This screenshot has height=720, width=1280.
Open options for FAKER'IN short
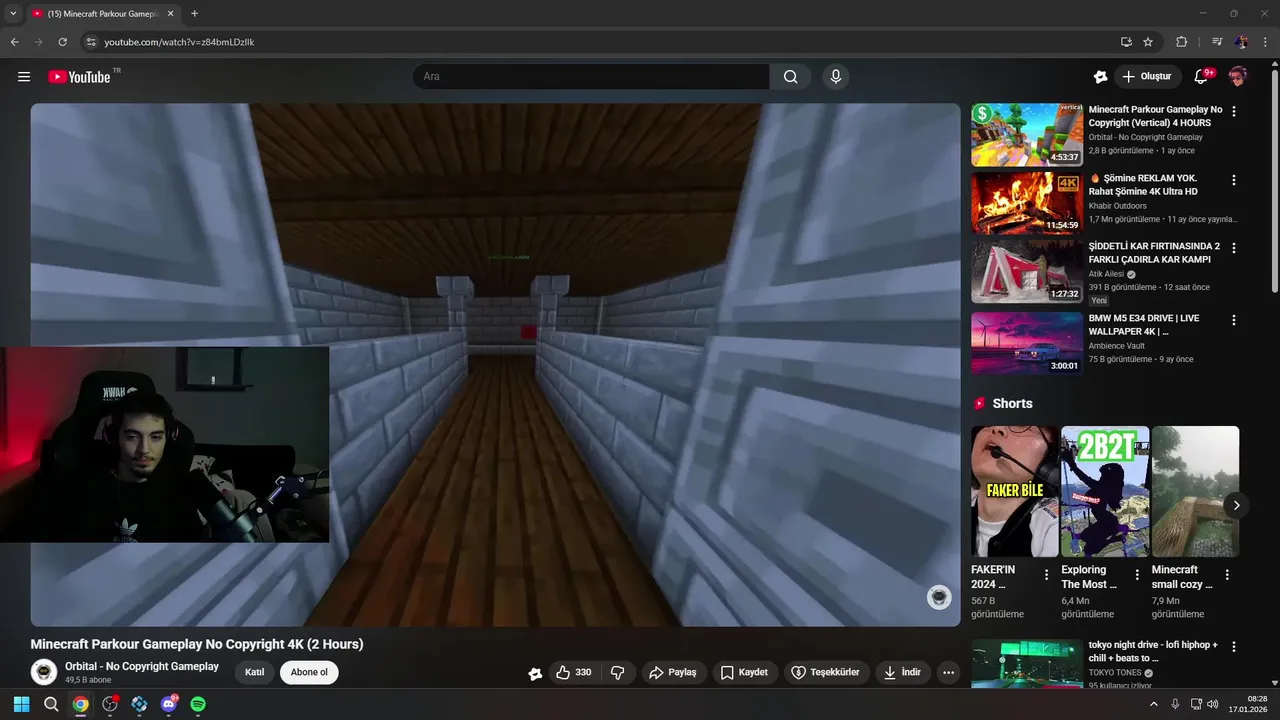coord(1047,575)
